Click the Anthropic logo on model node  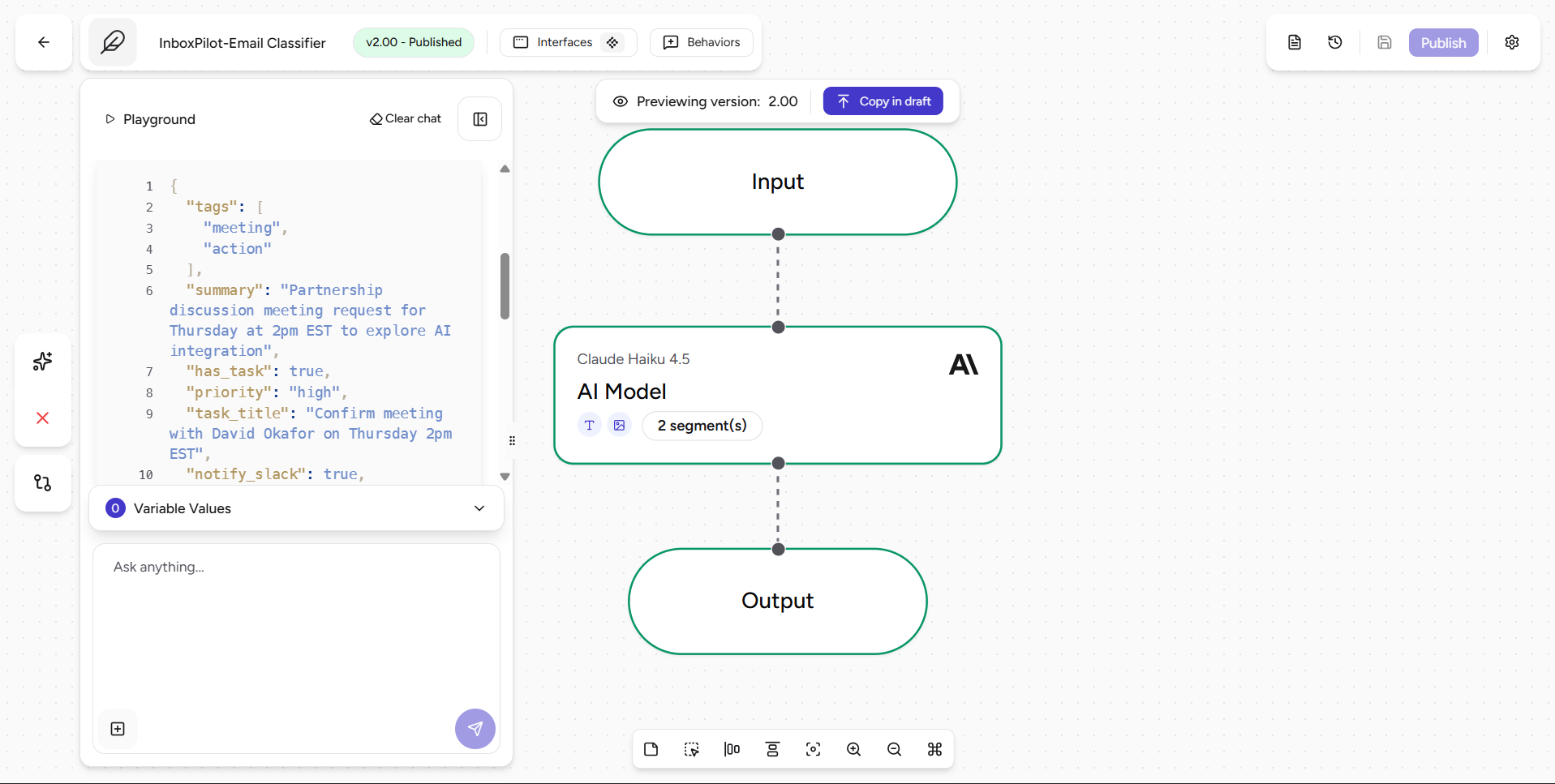(964, 365)
